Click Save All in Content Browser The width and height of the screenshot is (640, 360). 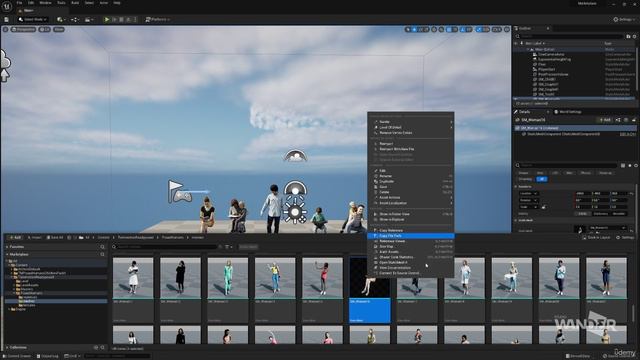(55, 237)
